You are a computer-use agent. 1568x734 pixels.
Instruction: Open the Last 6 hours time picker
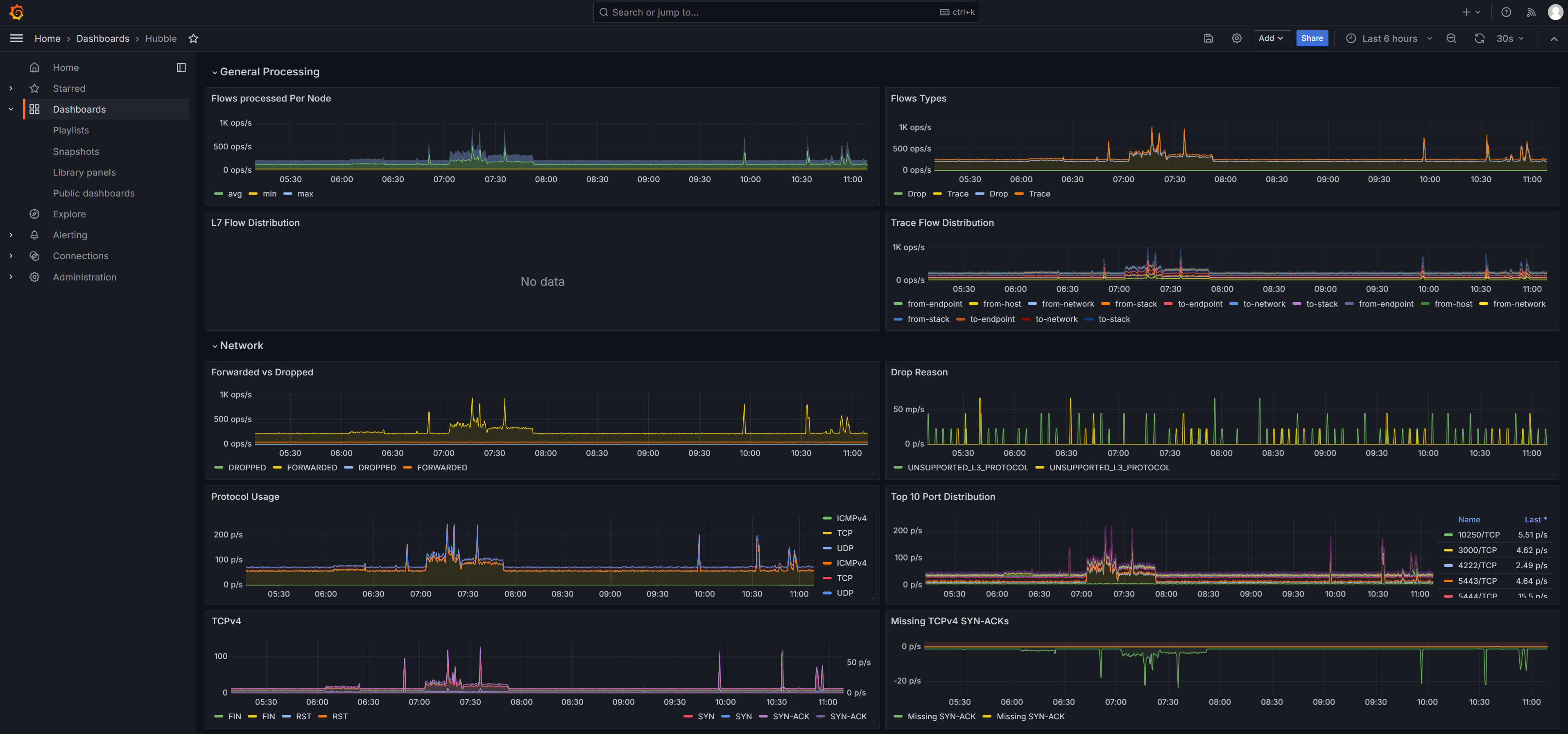tap(1389, 38)
